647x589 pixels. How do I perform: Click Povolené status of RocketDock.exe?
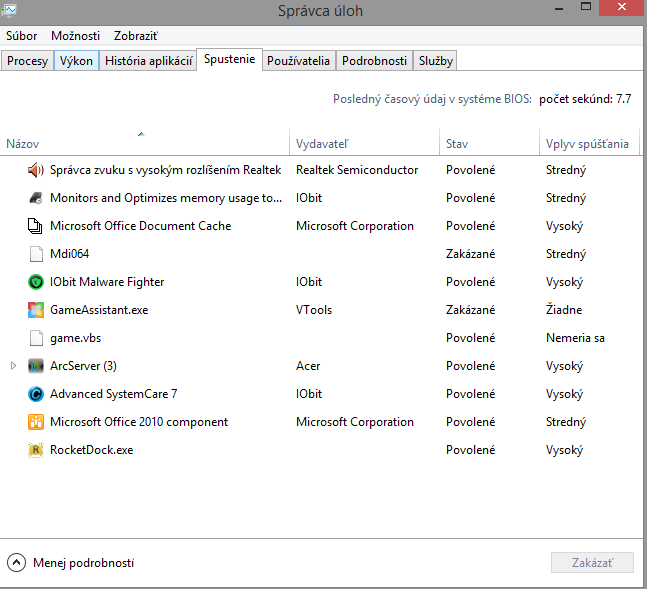(470, 450)
